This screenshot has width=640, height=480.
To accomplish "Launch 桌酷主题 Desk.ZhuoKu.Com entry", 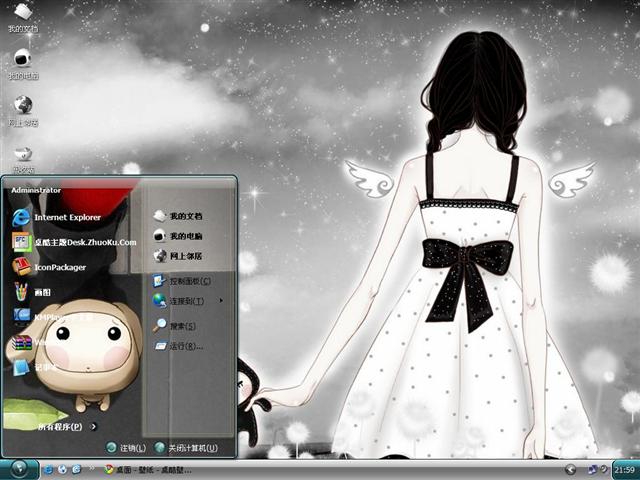I will pos(74,242).
